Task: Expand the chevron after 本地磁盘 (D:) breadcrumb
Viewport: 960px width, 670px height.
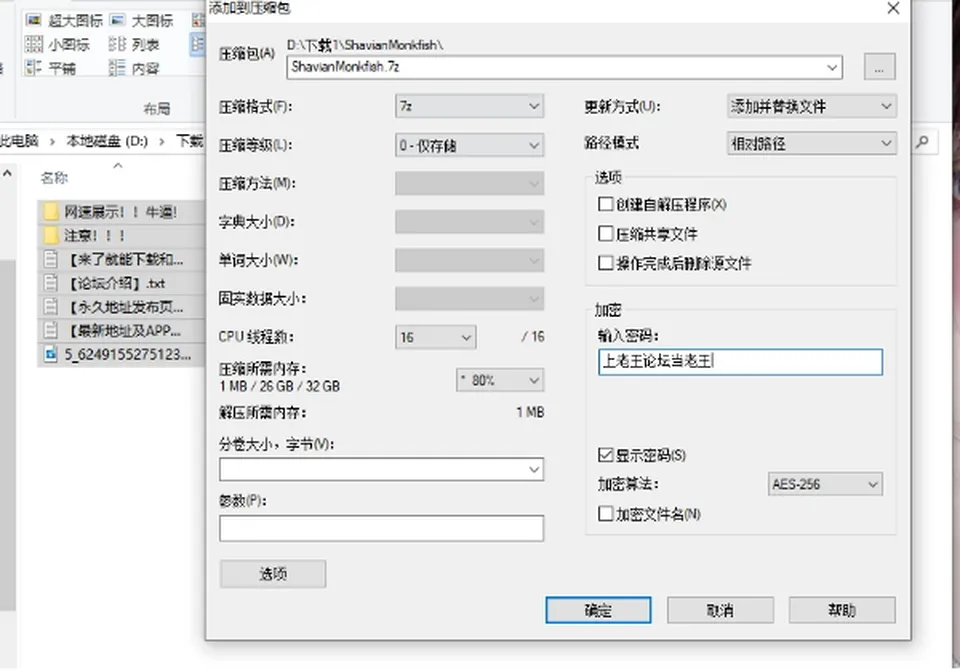Action: tap(162, 142)
